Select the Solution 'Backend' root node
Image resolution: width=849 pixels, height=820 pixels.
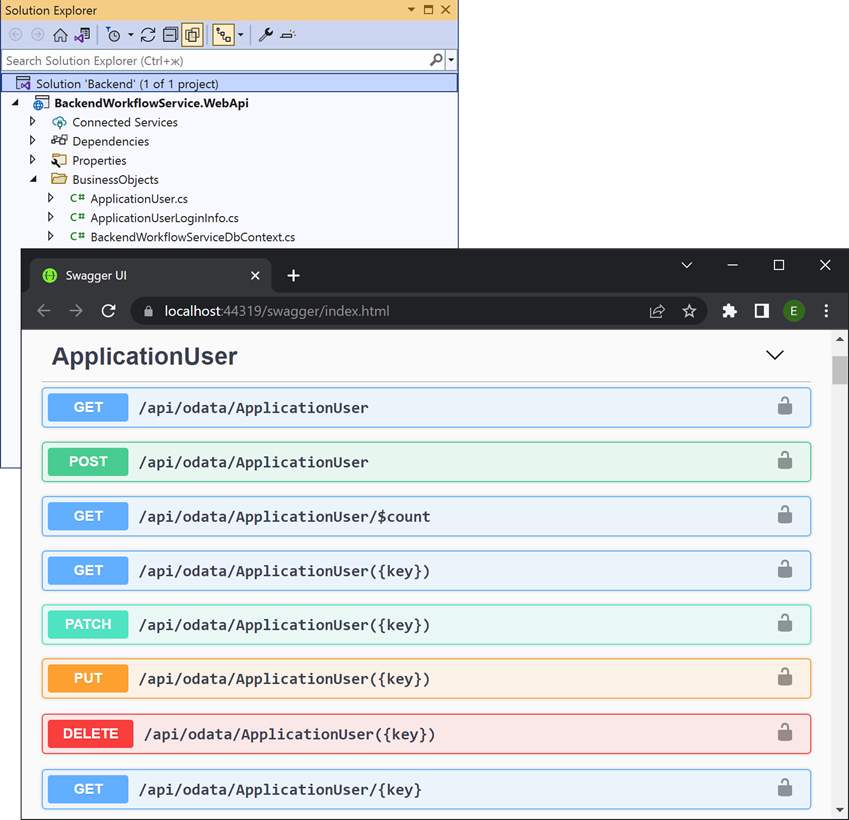[x=230, y=83]
